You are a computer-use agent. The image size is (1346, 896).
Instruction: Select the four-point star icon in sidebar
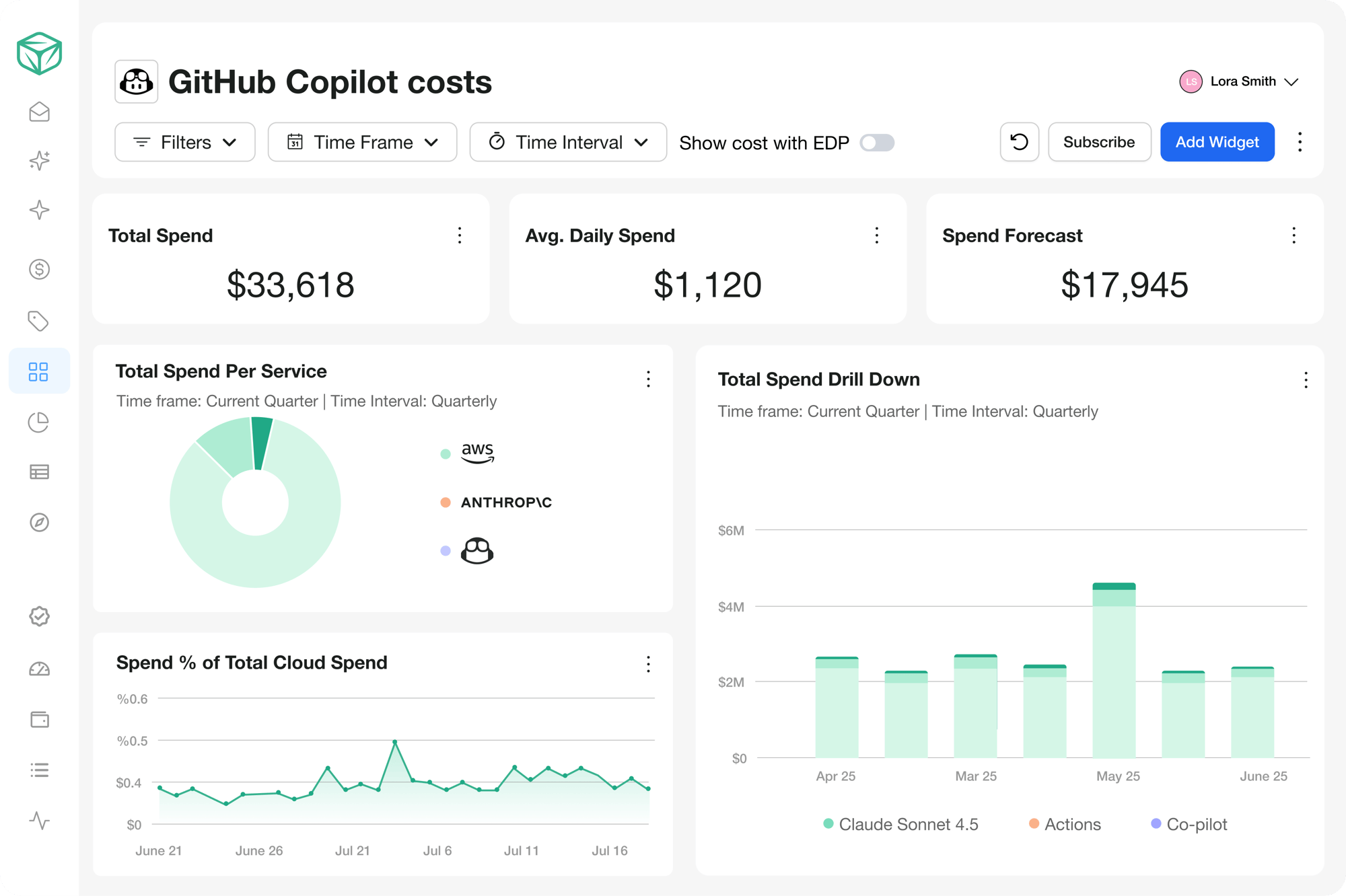tap(39, 210)
